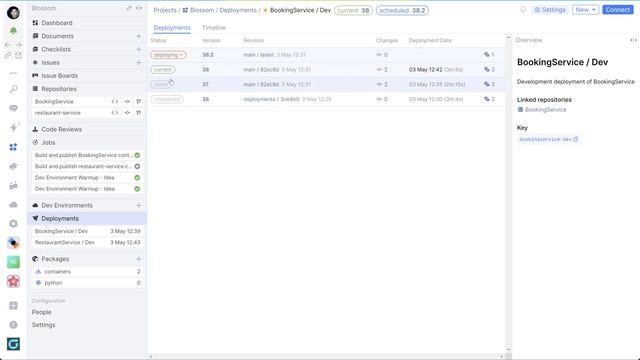Add a new Dev Environment with plus
Image resolution: width=640 pixels, height=360 pixels.
(138, 205)
